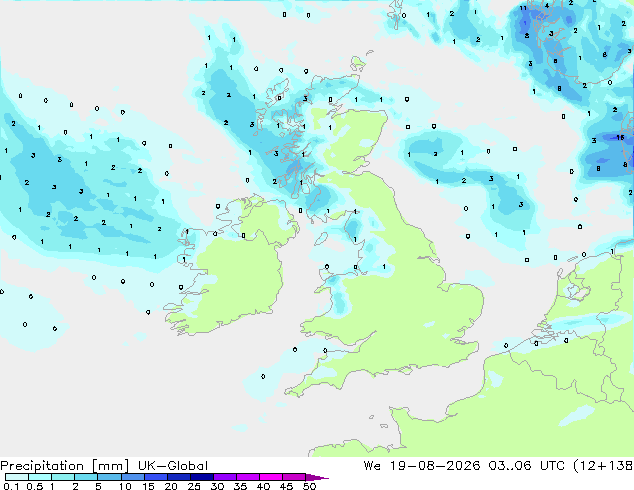Click the 35–40 mm legend color box

click(x=248, y=477)
